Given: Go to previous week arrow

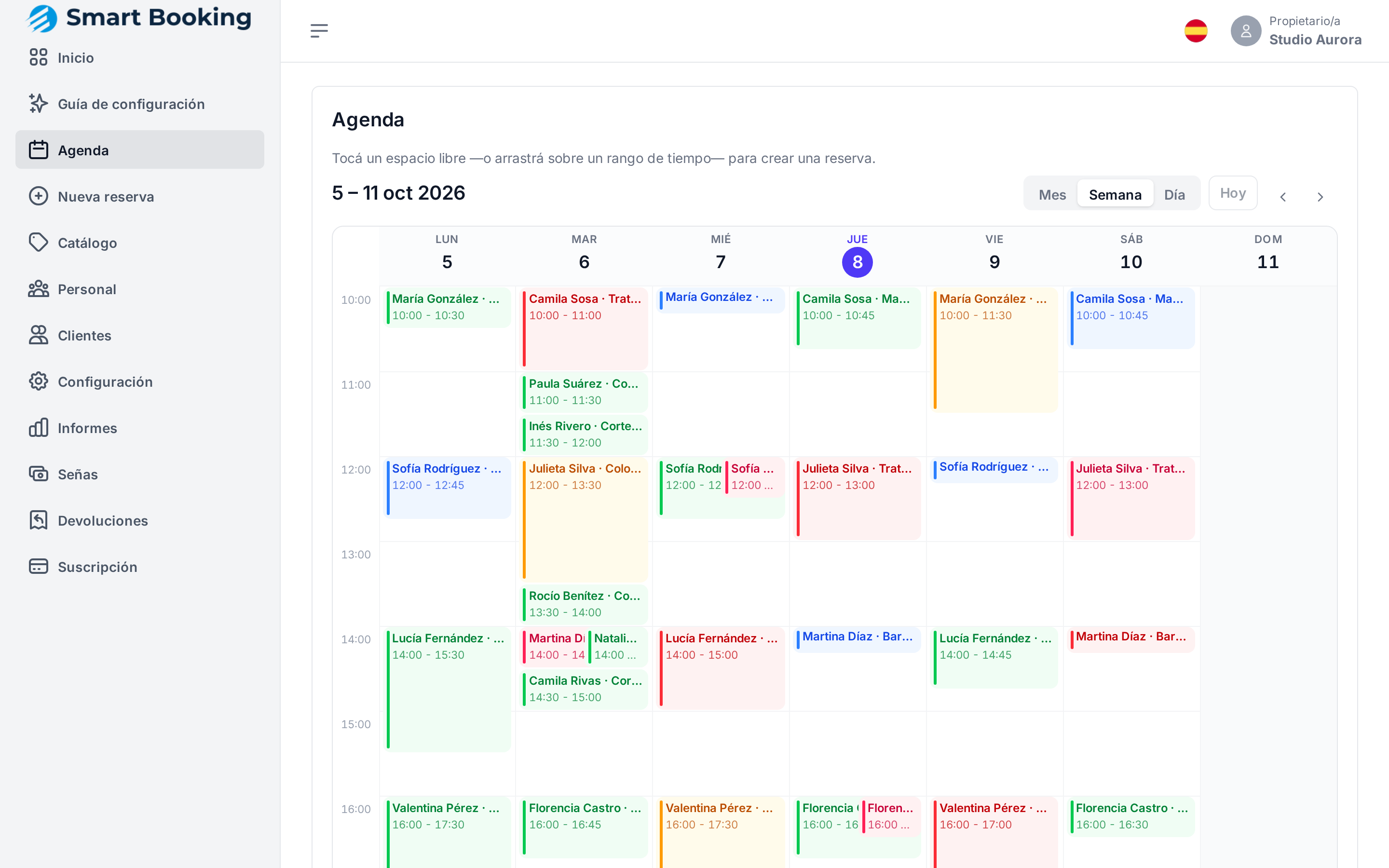Looking at the screenshot, I should (1283, 197).
